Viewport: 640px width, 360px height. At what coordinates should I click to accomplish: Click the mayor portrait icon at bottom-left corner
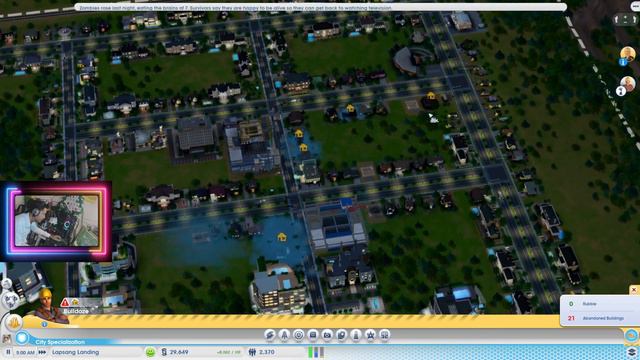click(x=7, y=338)
